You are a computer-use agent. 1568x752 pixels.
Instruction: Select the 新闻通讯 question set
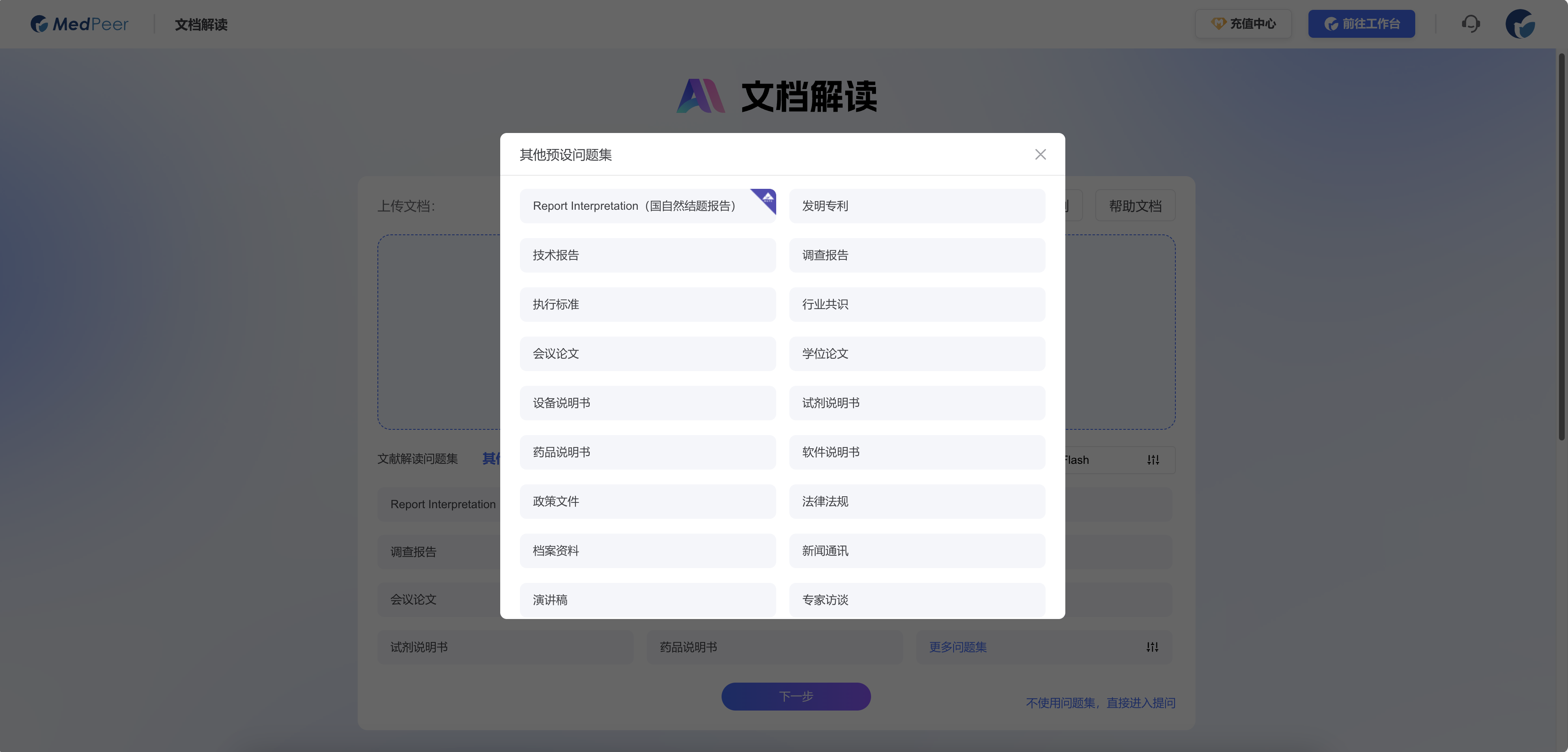tap(917, 550)
